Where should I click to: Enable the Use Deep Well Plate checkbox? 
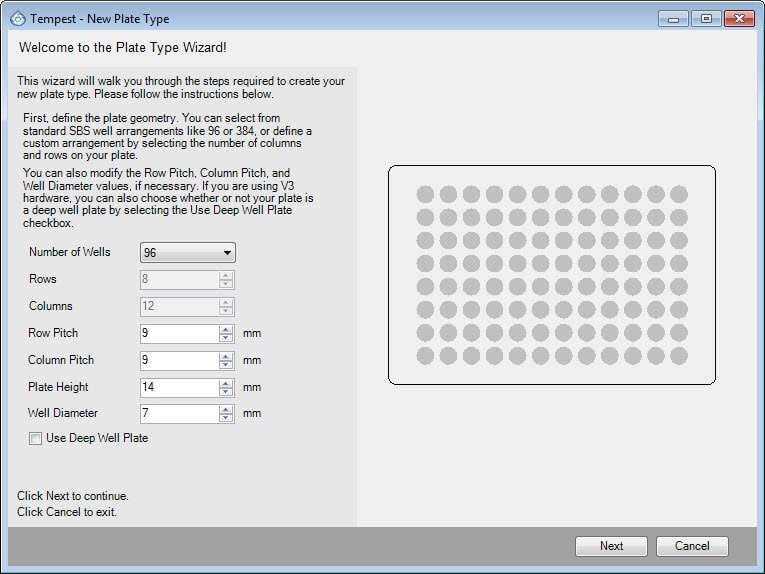coord(36,438)
